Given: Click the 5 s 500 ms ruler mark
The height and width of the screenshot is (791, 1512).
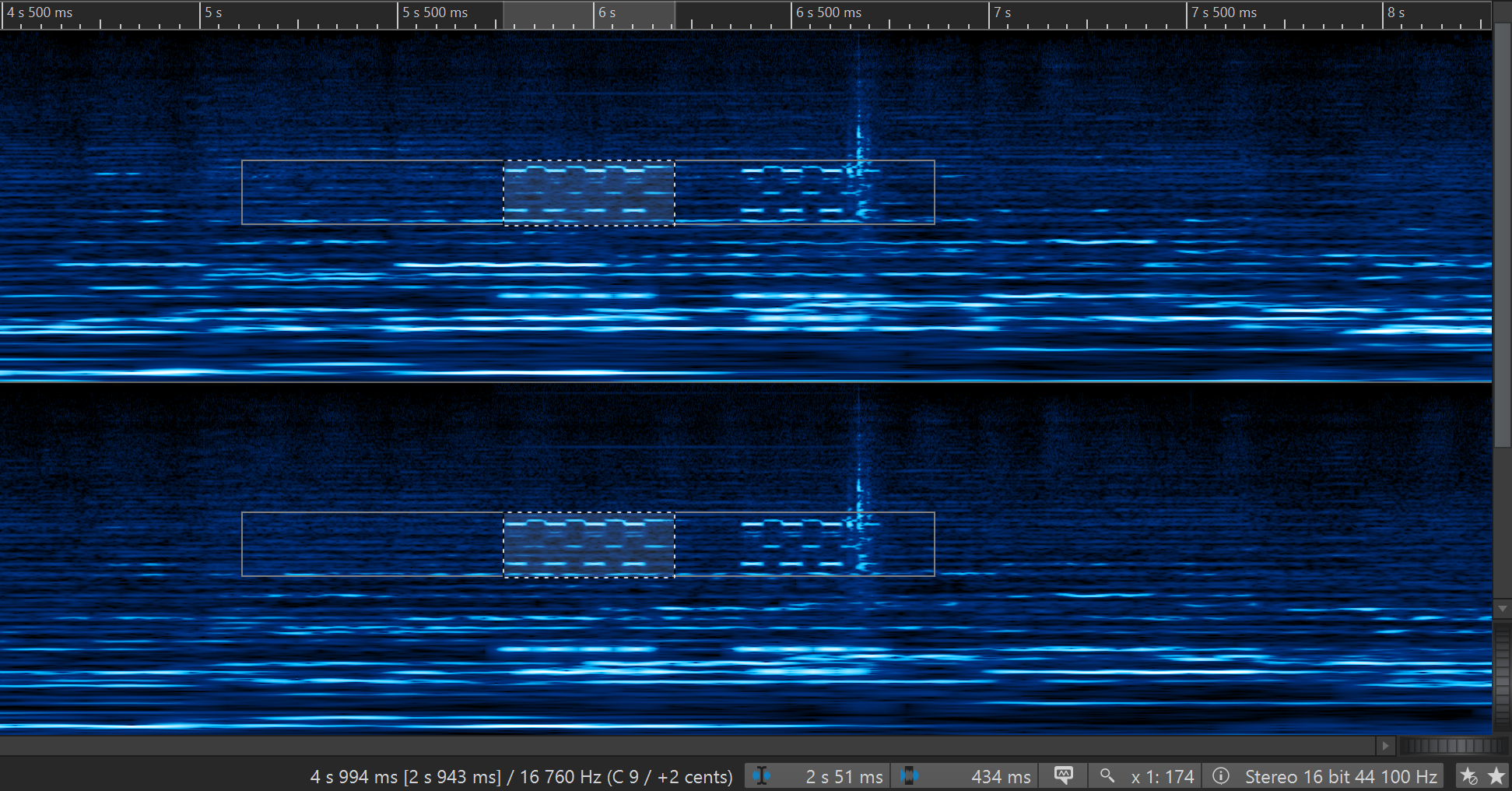Looking at the screenshot, I should coord(435,12).
